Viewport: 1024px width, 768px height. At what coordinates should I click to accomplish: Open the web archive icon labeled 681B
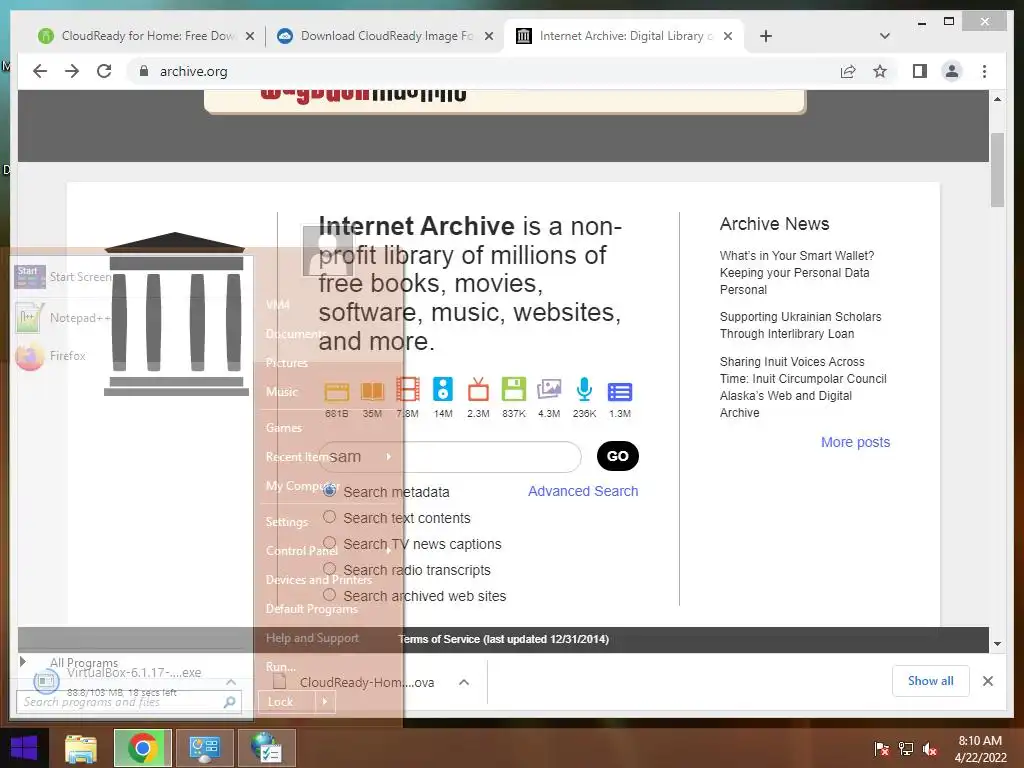tap(337, 391)
